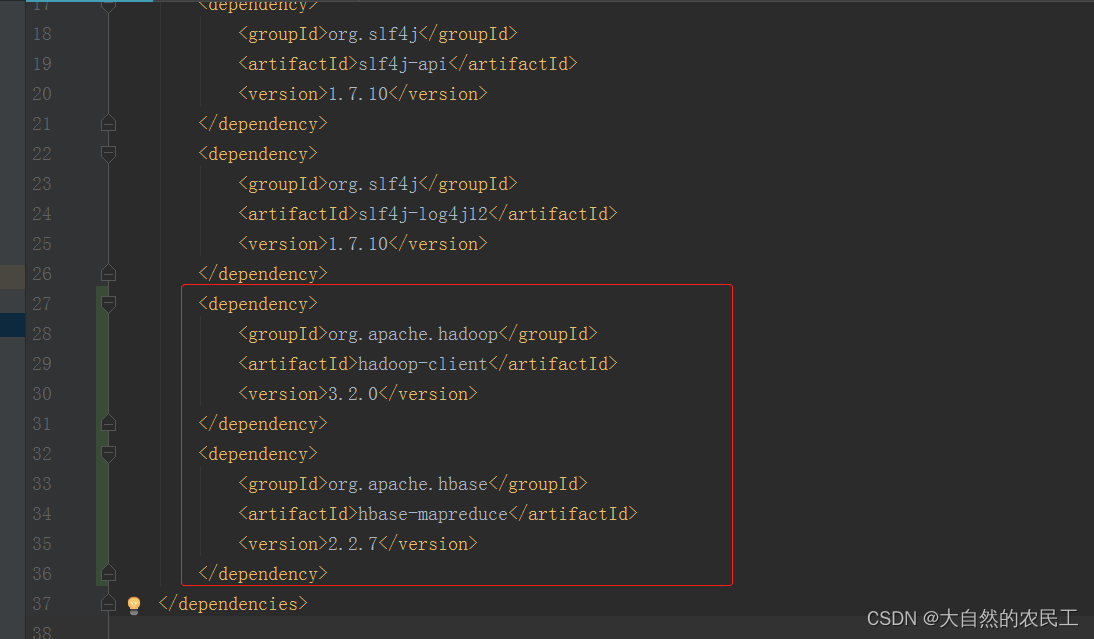Click the intention action bulb icon
The image size is (1094, 639).
click(x=134, y=604)
